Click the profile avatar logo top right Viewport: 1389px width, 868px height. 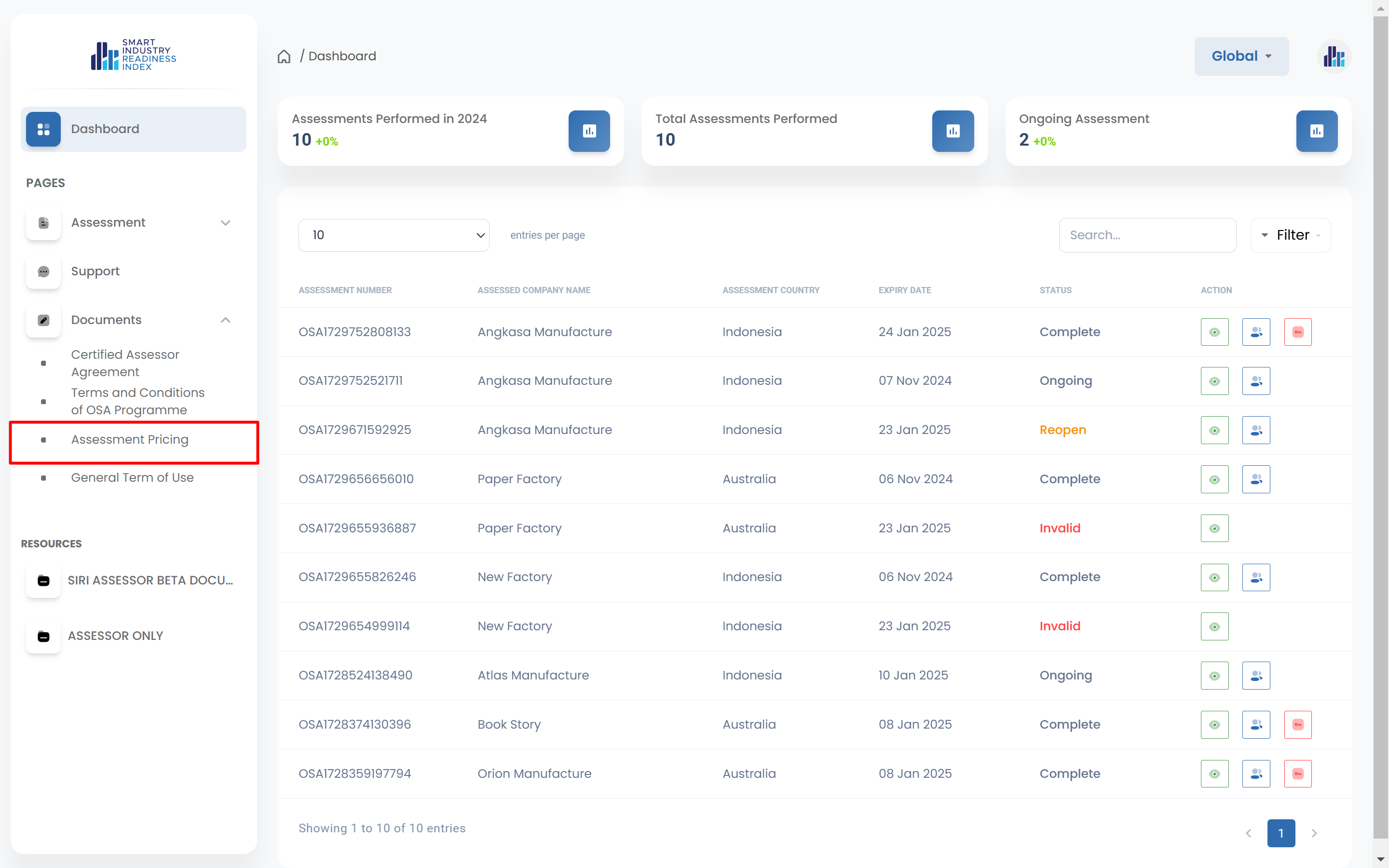tap(1334, 56)
